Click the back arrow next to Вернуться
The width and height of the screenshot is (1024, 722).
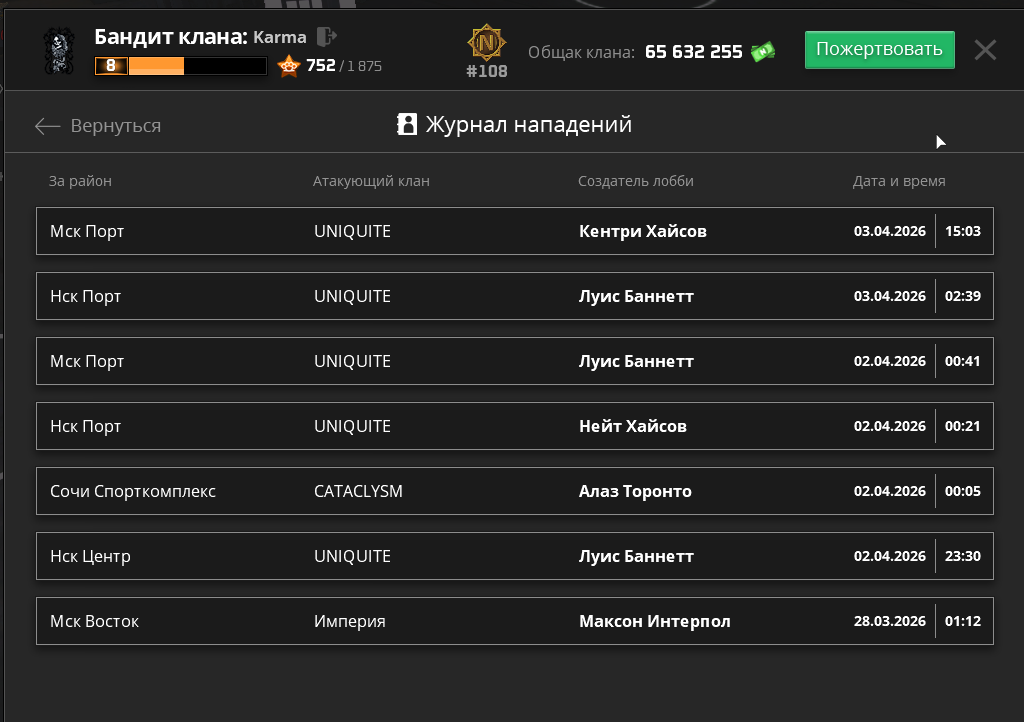(x=47, y=125)
